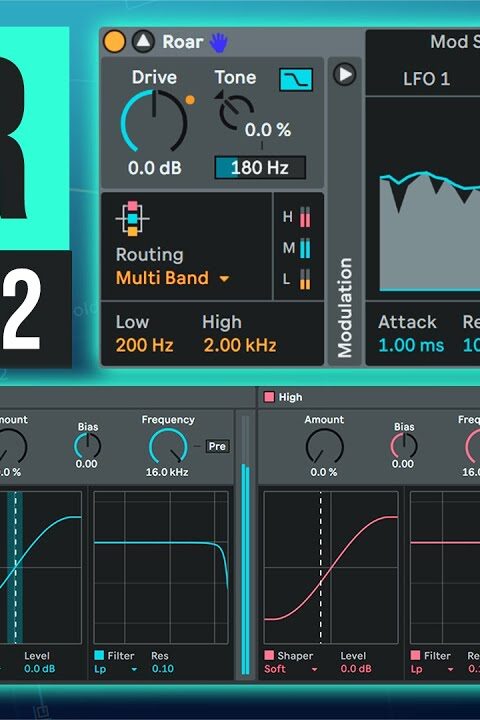Toggle the Tone filter shape icon
The width and height of the screenshot is (480, 720).
(296, 79)
